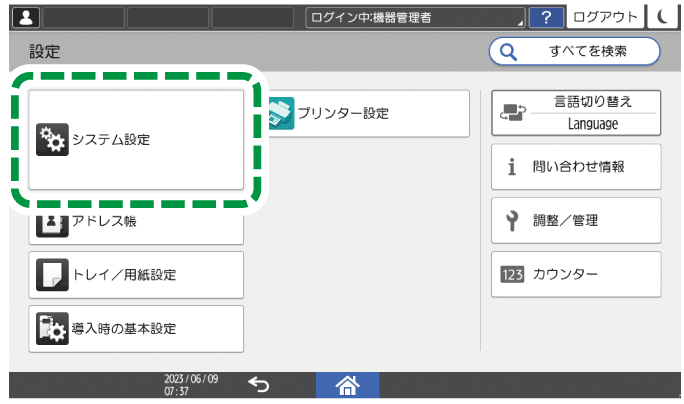Open 調整/管理 button
The image size is (684, 404).
click(576, 220)
